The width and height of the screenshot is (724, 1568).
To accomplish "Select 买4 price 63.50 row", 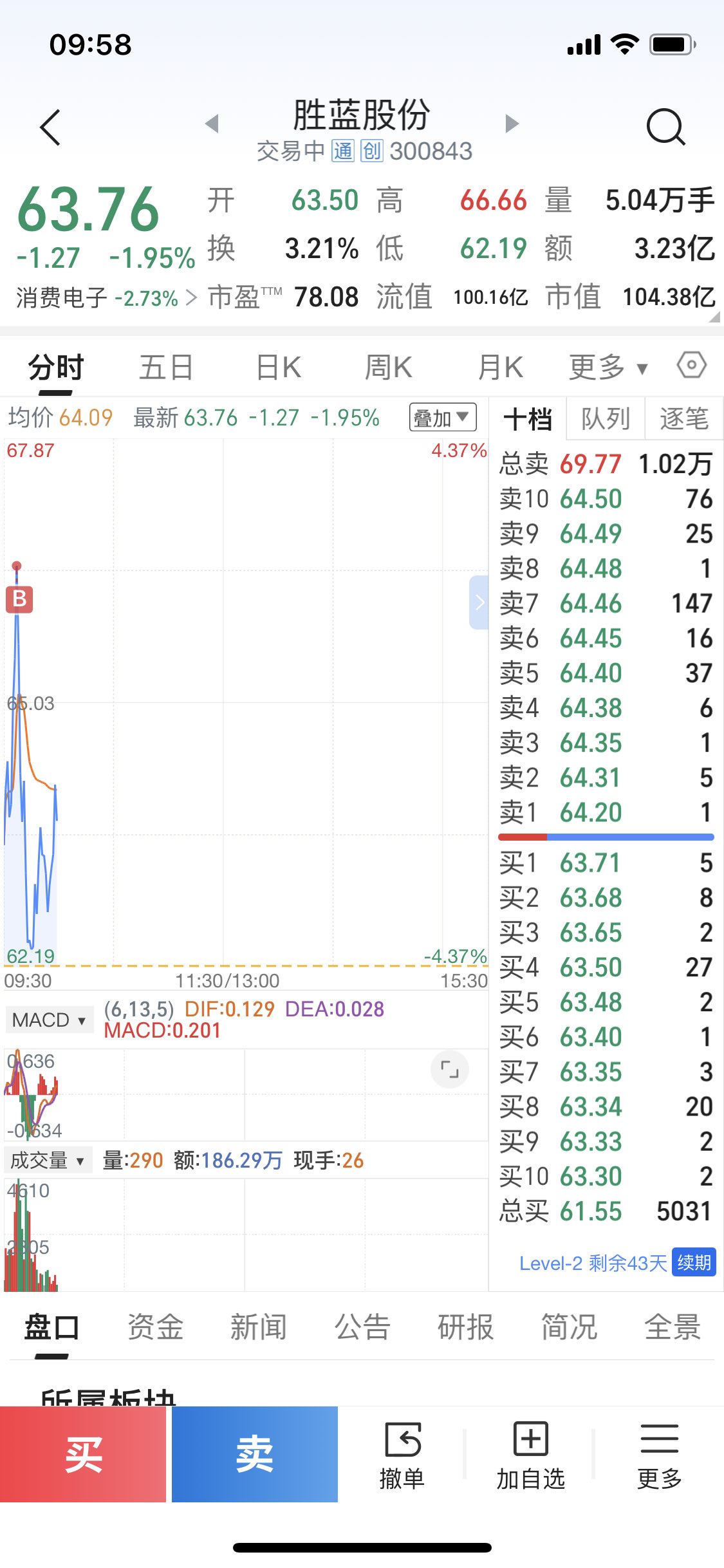I will click(x=606, y=967).
